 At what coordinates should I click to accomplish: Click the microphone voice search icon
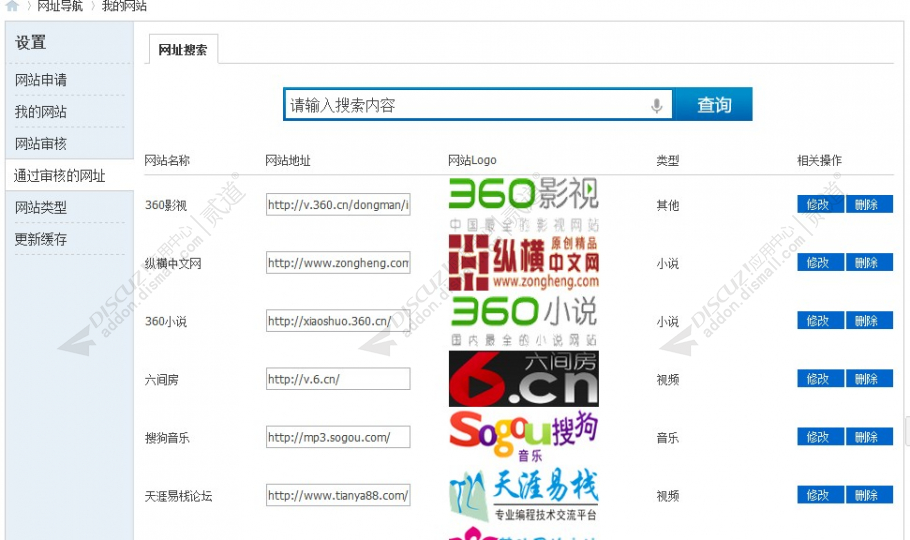[x=656, y=106]
